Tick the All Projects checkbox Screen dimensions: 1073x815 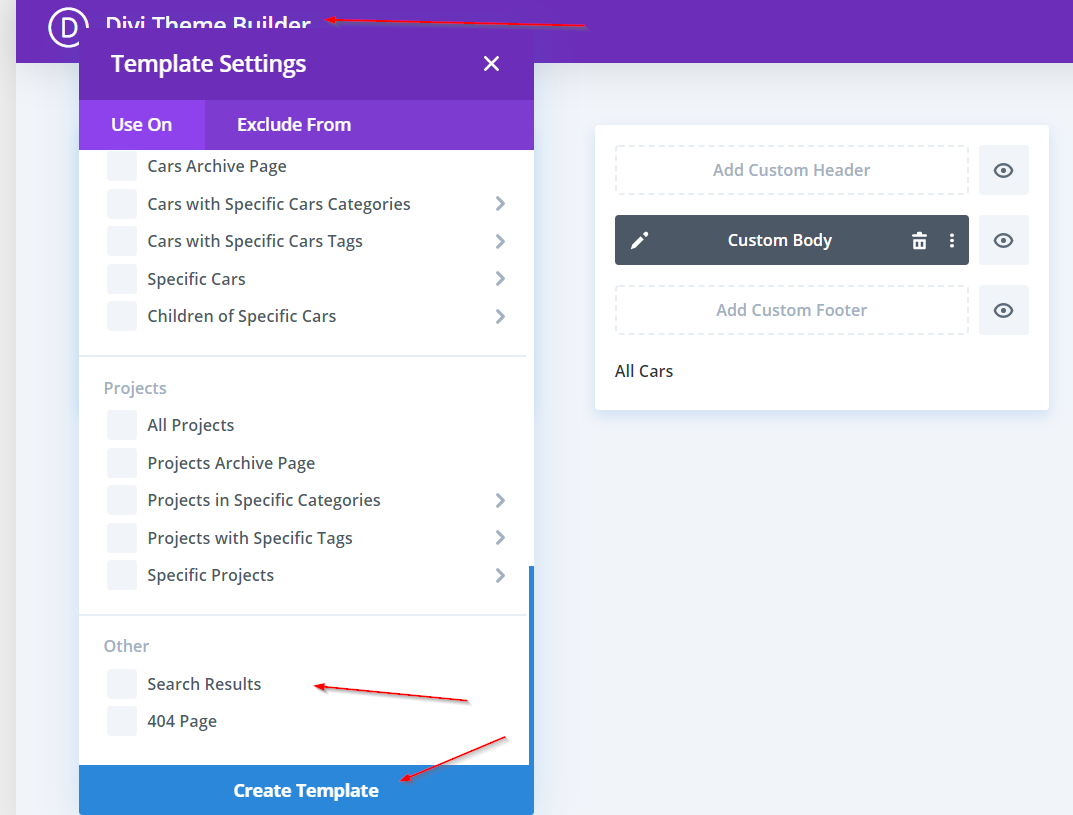[x=122, y=425]
